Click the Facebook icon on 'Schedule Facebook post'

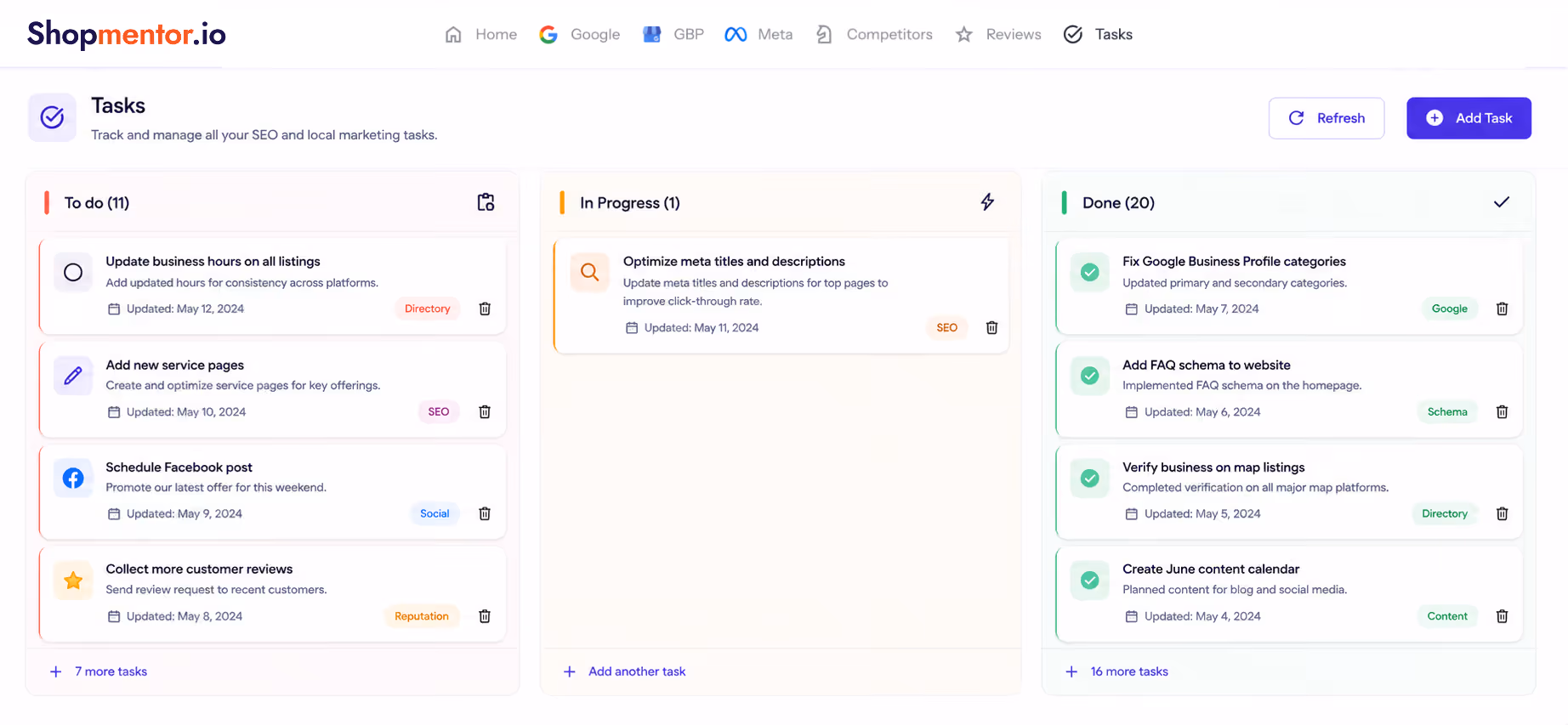click(x=73, y=478)
